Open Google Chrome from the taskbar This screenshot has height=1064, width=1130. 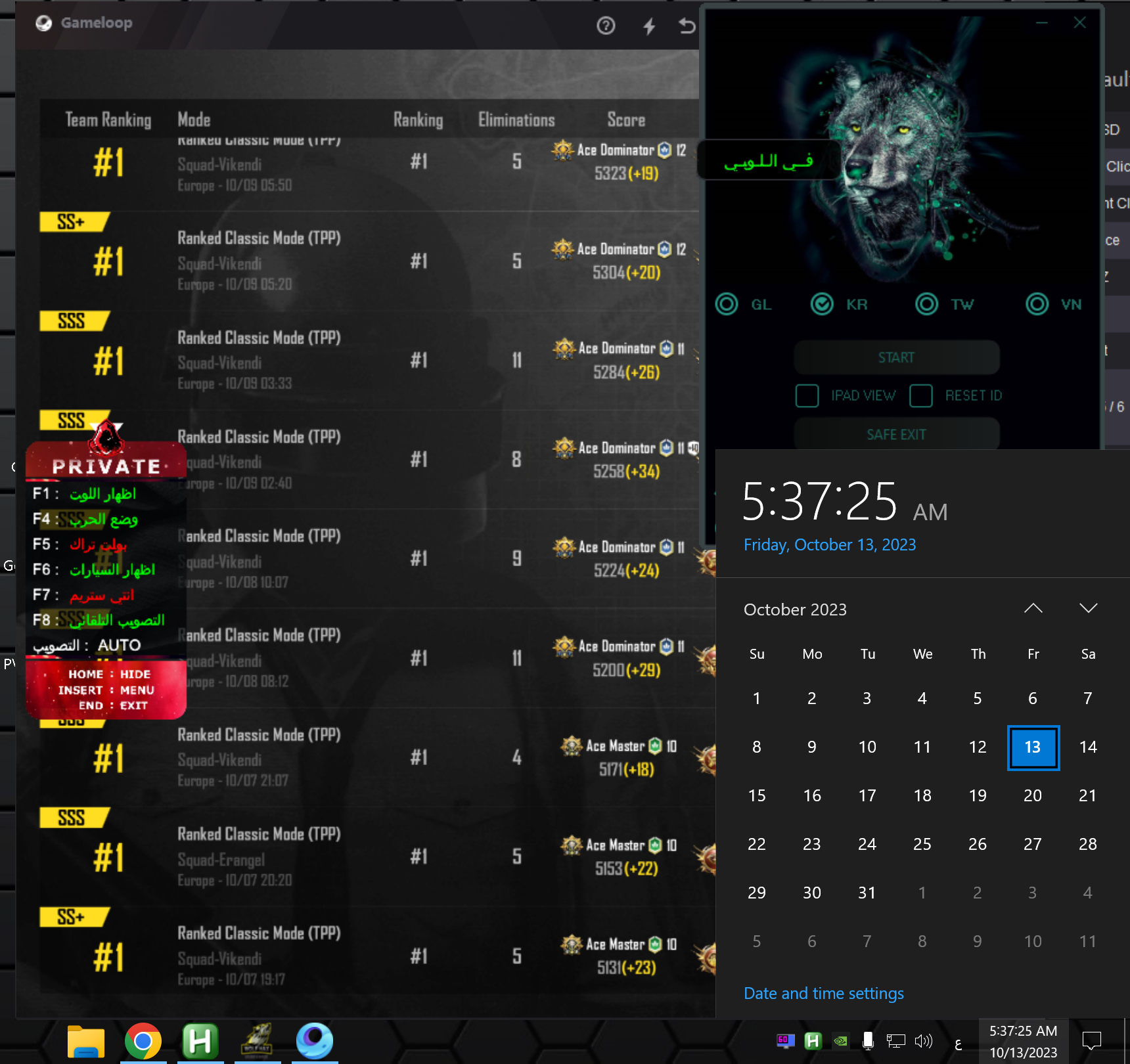pos(143,1042)
